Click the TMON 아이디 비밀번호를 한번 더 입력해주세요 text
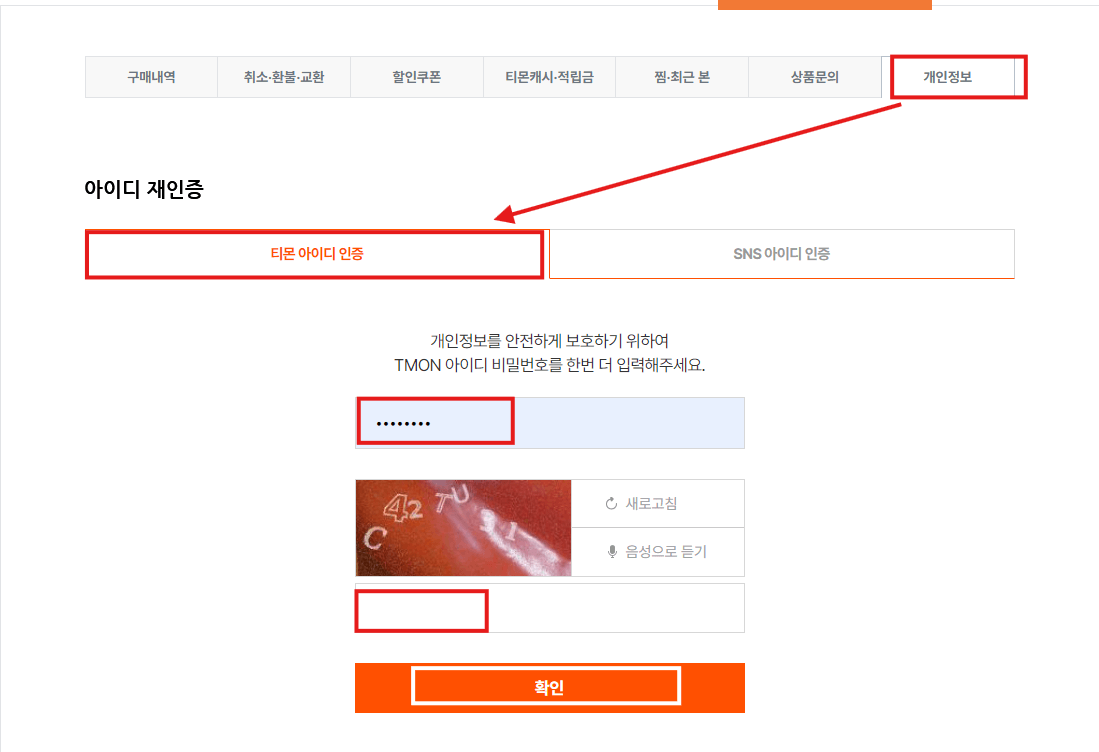Image resolution: width=1099 pixels, height=752 pixels. [x=550, y=365]
